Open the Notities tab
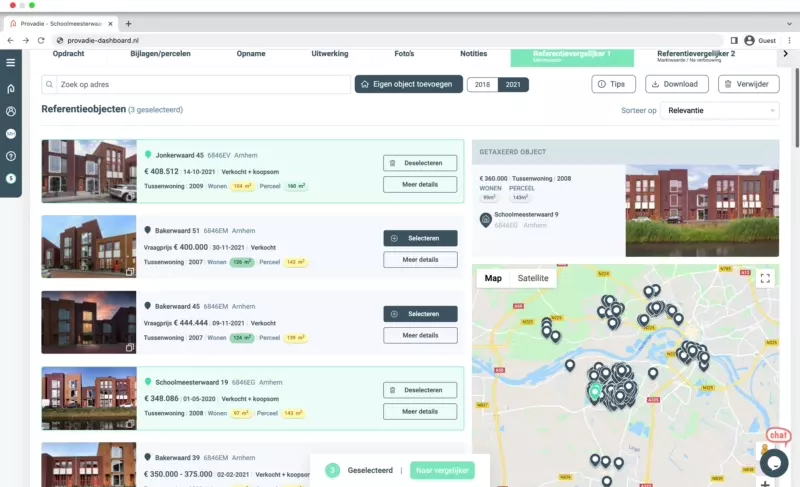Screen dimensions: 800x487 click(x=473, y=54)
